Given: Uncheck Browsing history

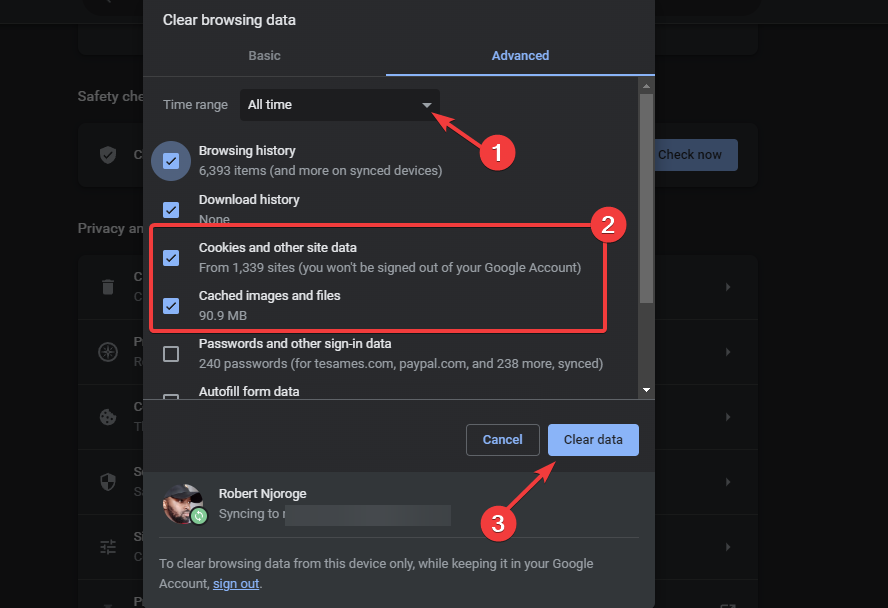Looking at the screenshot, I should tap(170, 161).
